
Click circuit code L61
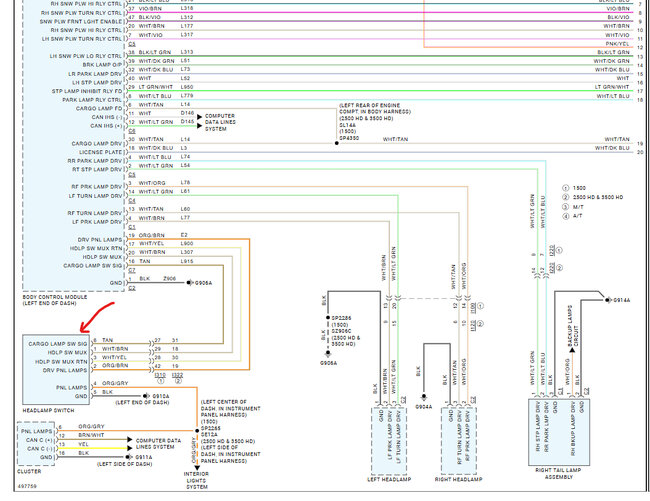[185, 191]
